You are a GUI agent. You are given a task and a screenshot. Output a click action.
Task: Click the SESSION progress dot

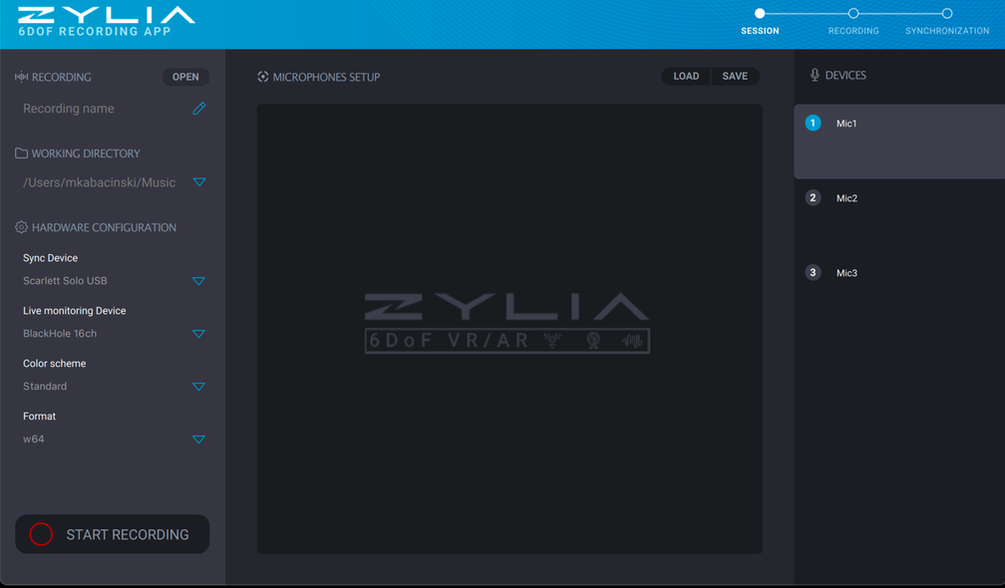(x=760, y=13)
